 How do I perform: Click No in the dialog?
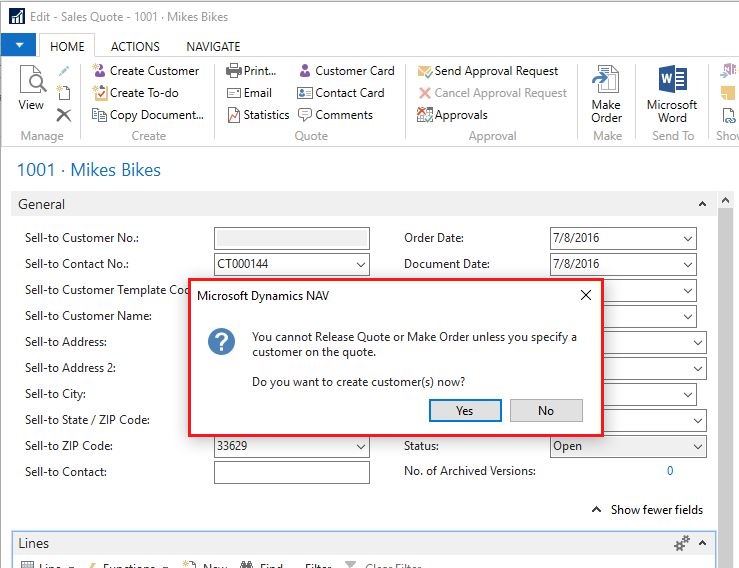(x=546, y=411)
